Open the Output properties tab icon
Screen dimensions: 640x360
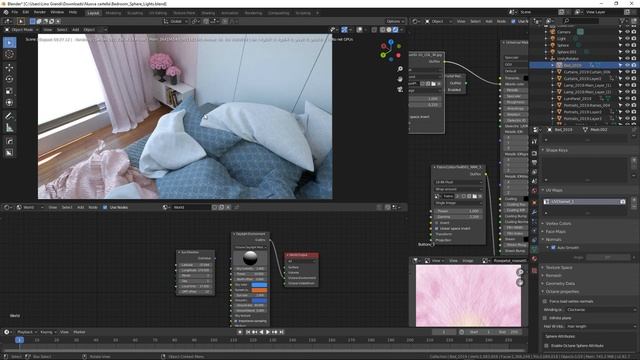(534, 162)
